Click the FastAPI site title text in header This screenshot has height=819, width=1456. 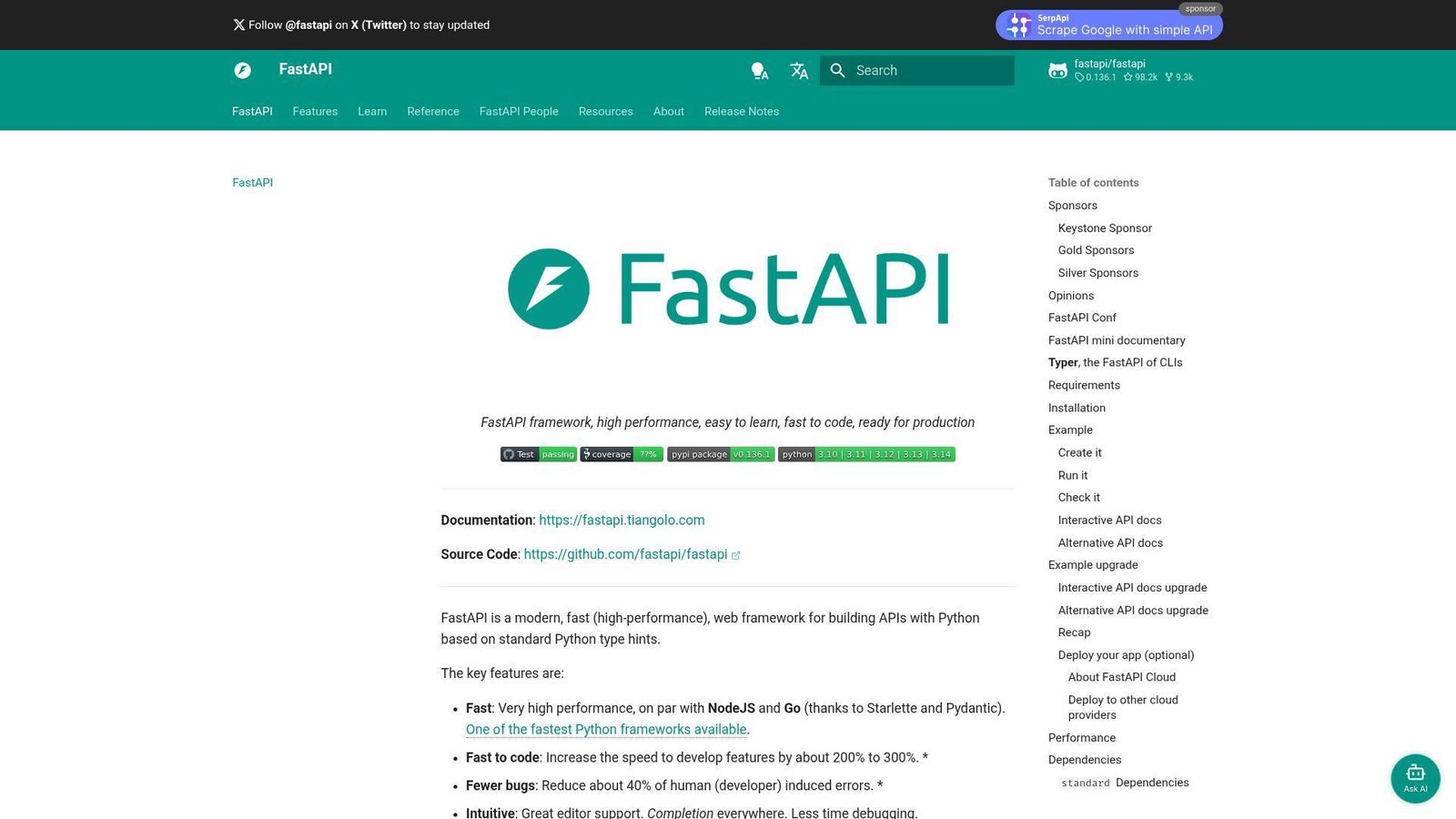(x=305, y=69)
